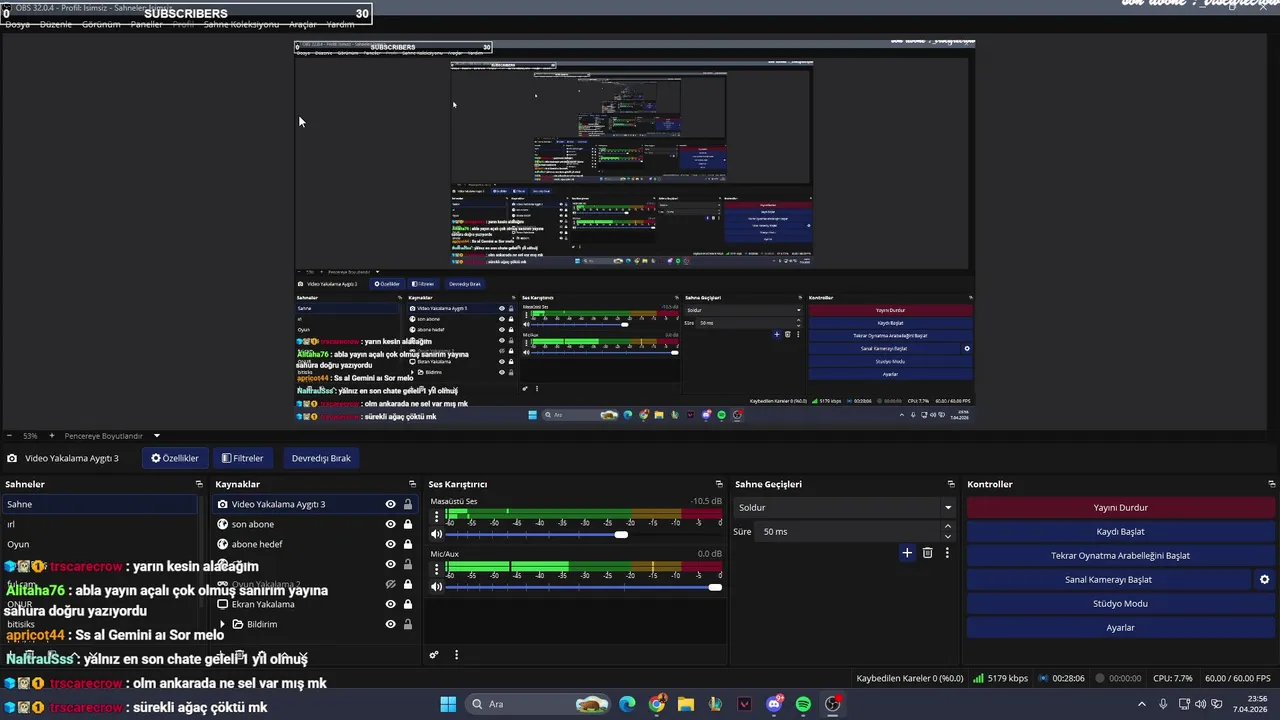Open the Windows Start menu
1280x720 pixels.
(x=448, y=704)
